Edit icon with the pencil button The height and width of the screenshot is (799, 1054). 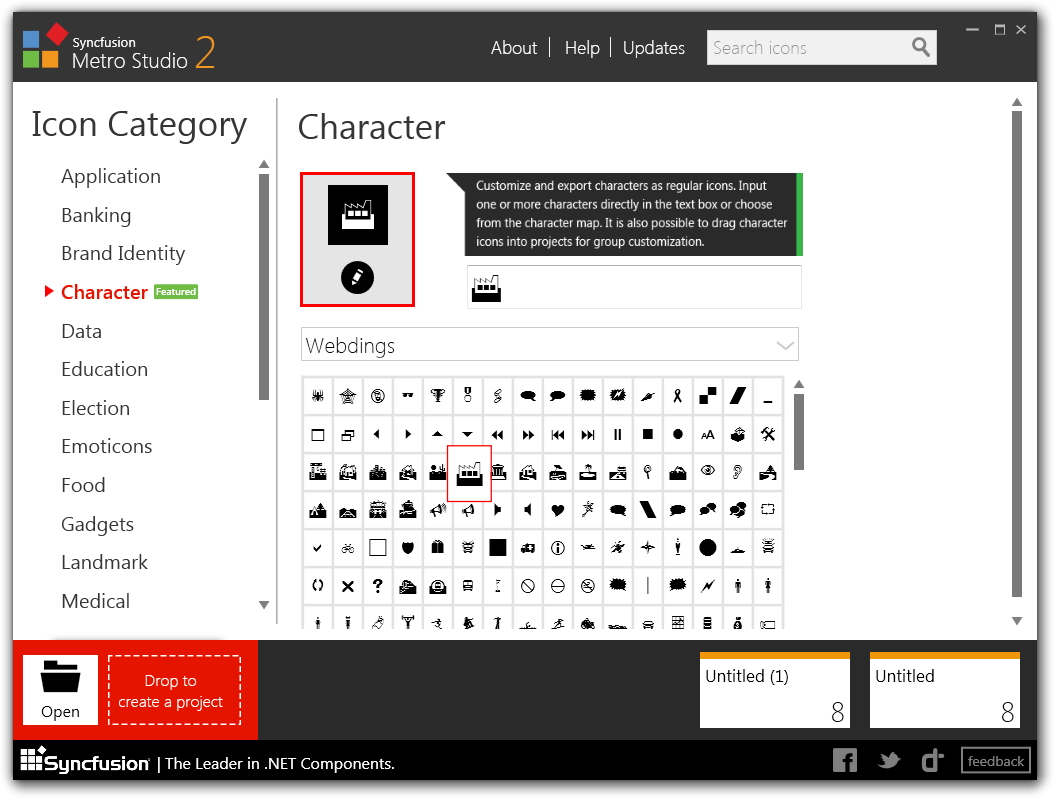point(358,278)
